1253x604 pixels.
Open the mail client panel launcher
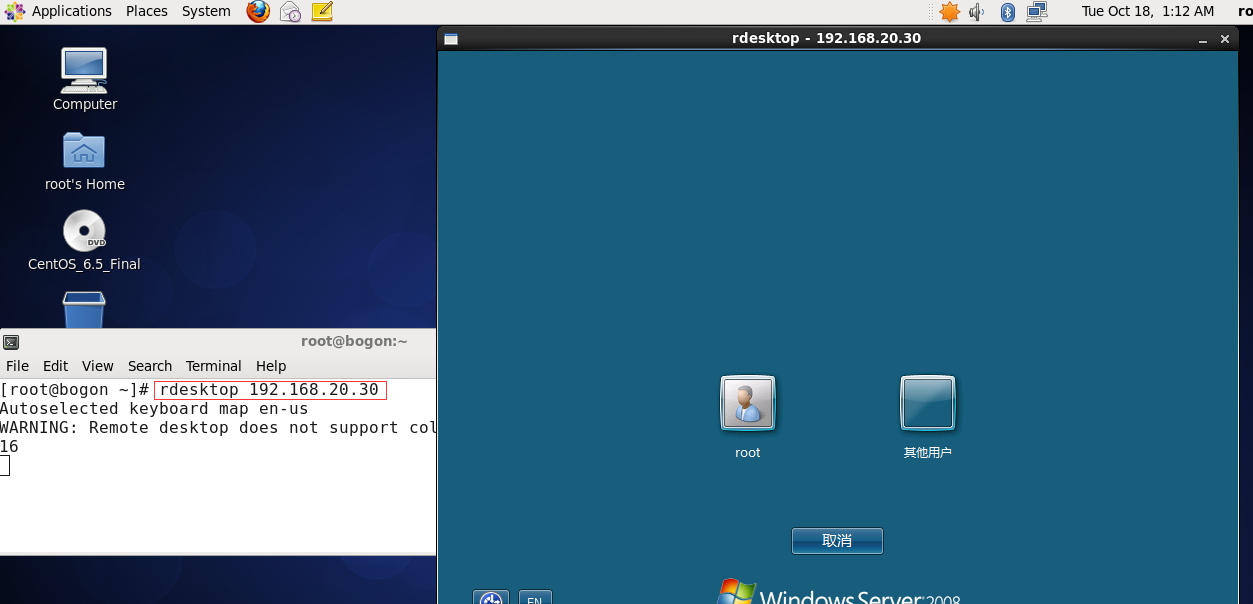tap(290, 11)
